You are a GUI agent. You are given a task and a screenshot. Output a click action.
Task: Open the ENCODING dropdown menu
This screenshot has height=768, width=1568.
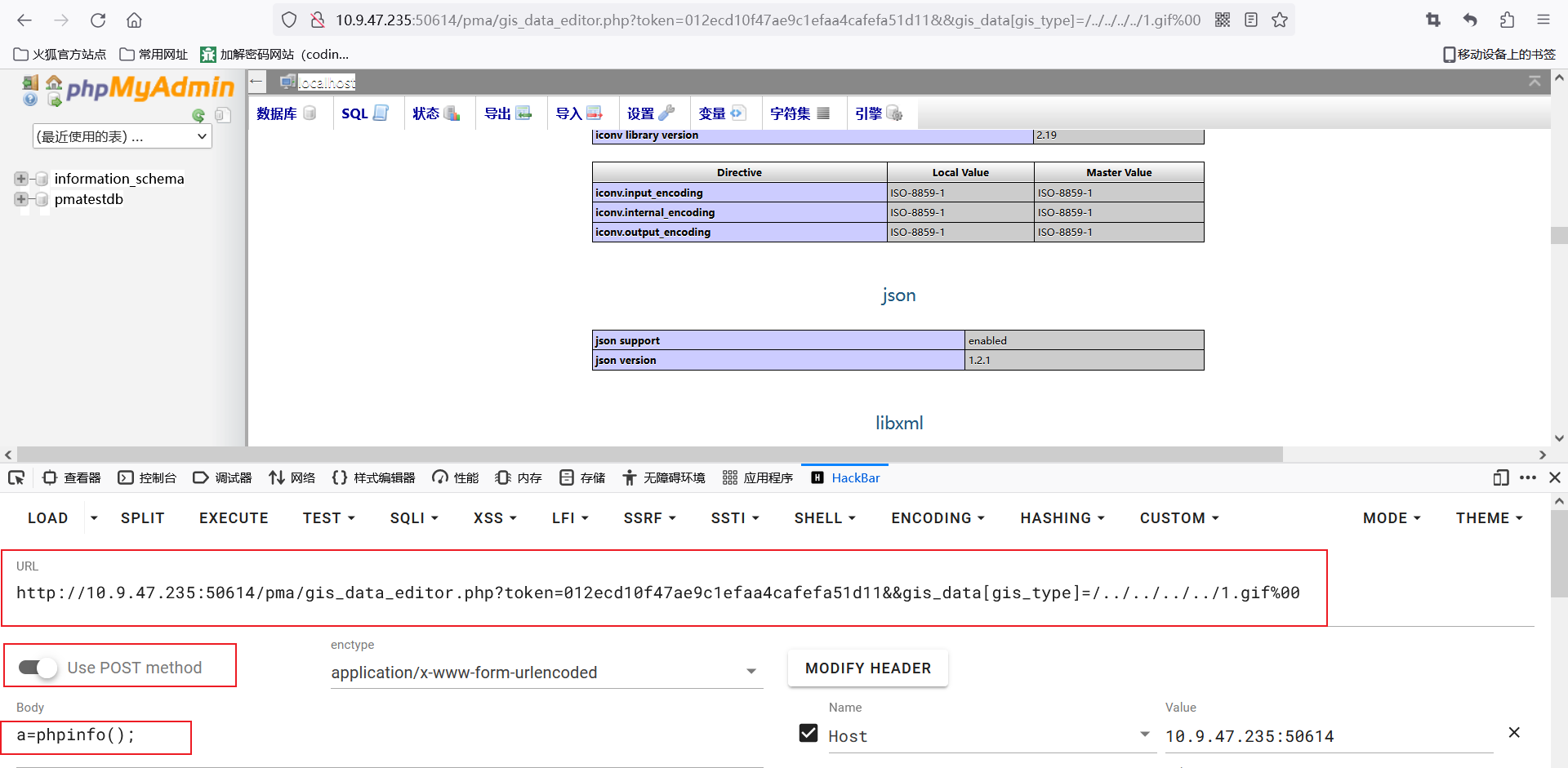point(938,518)
